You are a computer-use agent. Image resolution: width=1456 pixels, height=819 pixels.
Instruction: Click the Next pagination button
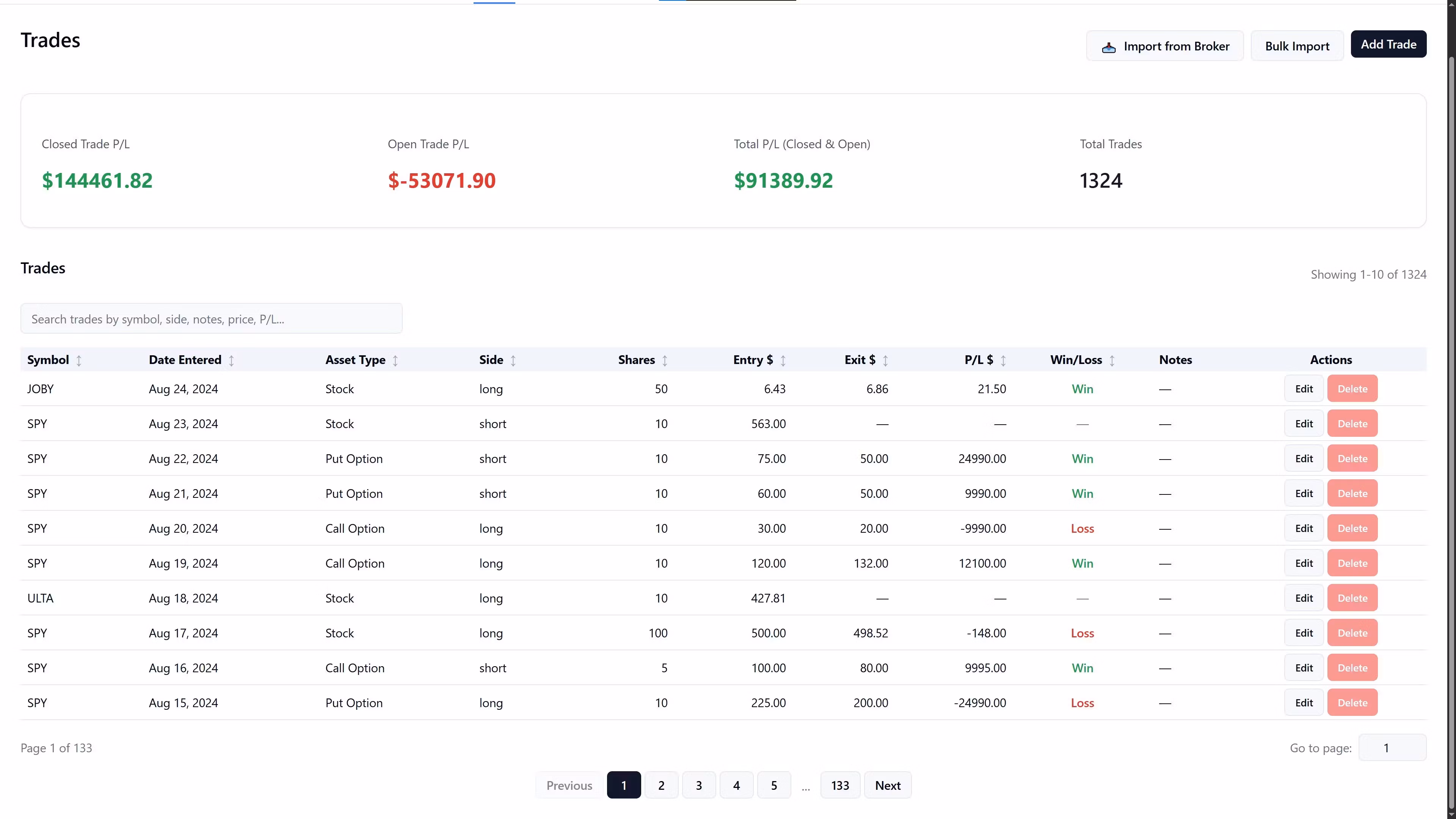tap(887, 785)
